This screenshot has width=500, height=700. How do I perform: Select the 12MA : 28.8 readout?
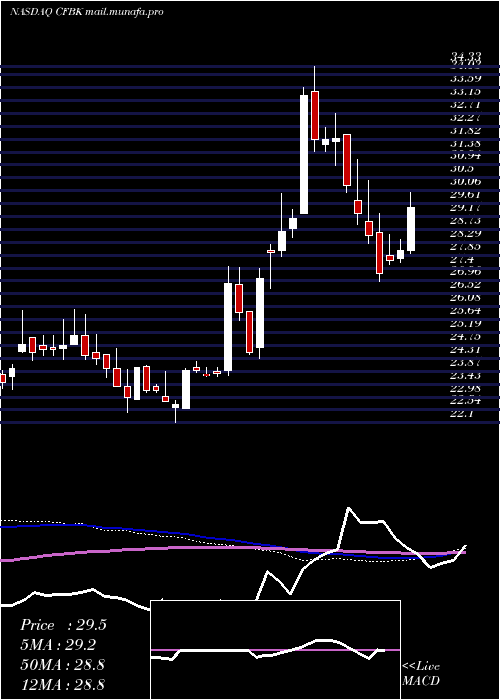click(62, 684)
